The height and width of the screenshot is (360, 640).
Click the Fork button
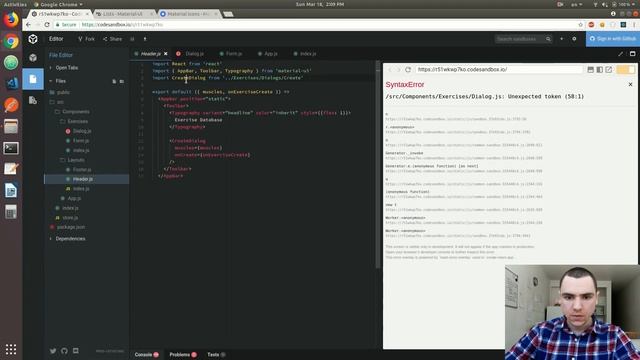click(x=86, y=39)
